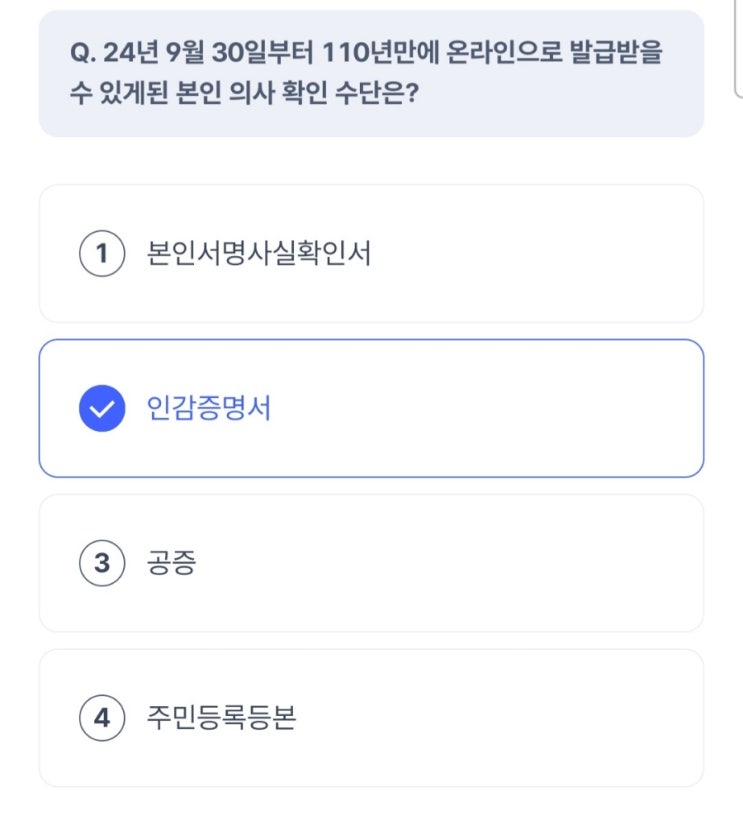This screenshot has width=743, height=815.
Task: Click the 'Q.' prefix of the question
Action: 83,53
